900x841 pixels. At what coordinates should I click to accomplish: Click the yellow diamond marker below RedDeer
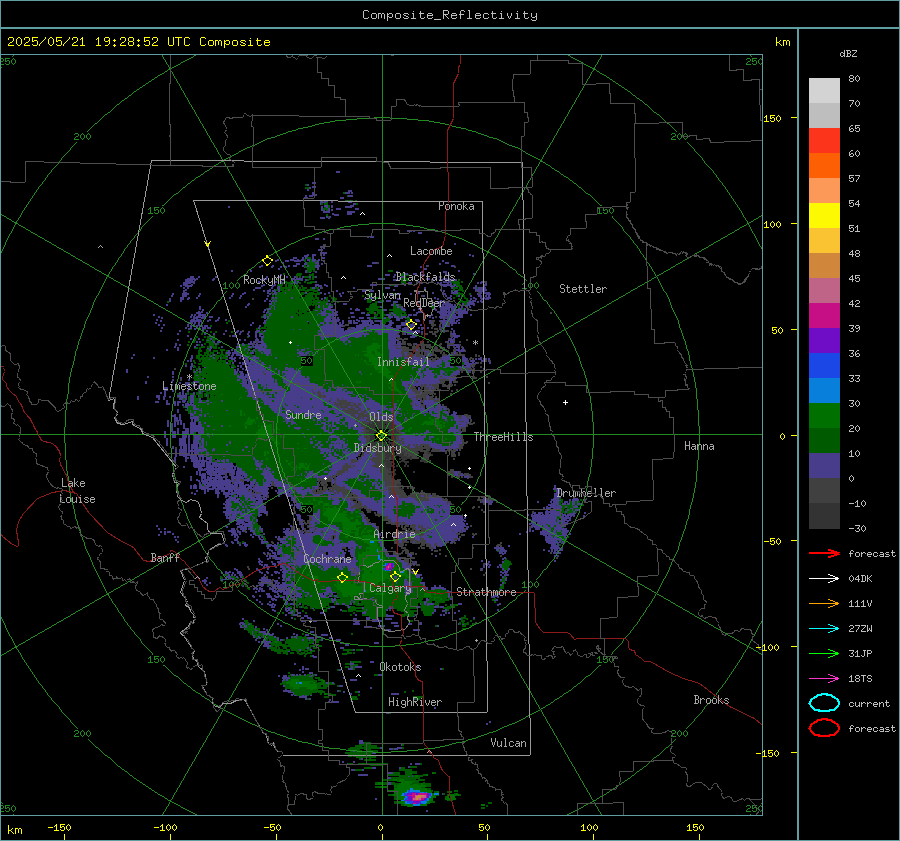(411, 325)
